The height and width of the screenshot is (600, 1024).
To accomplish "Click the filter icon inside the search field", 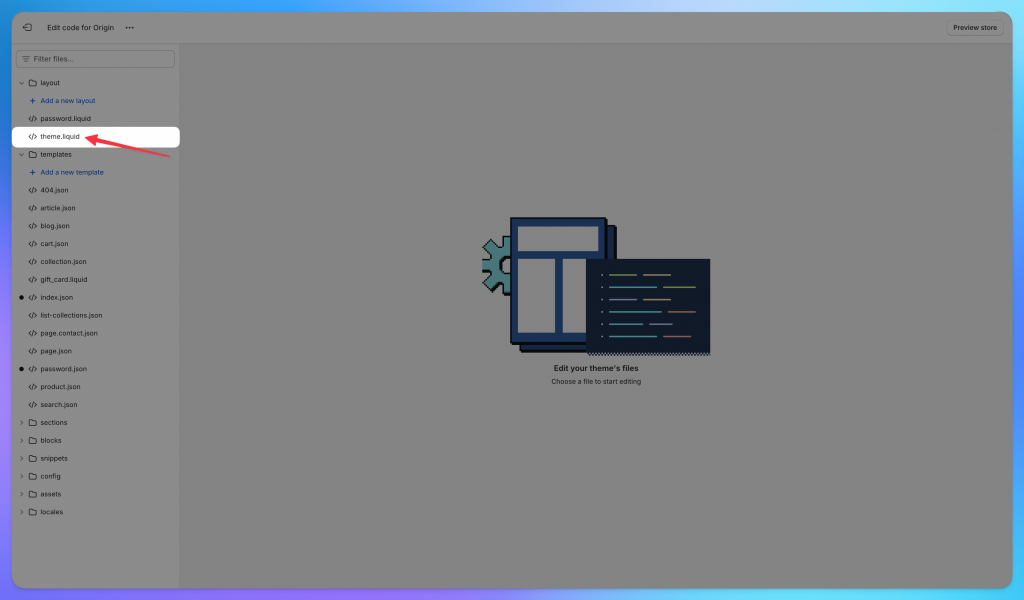I will click(x=24, y=59).
